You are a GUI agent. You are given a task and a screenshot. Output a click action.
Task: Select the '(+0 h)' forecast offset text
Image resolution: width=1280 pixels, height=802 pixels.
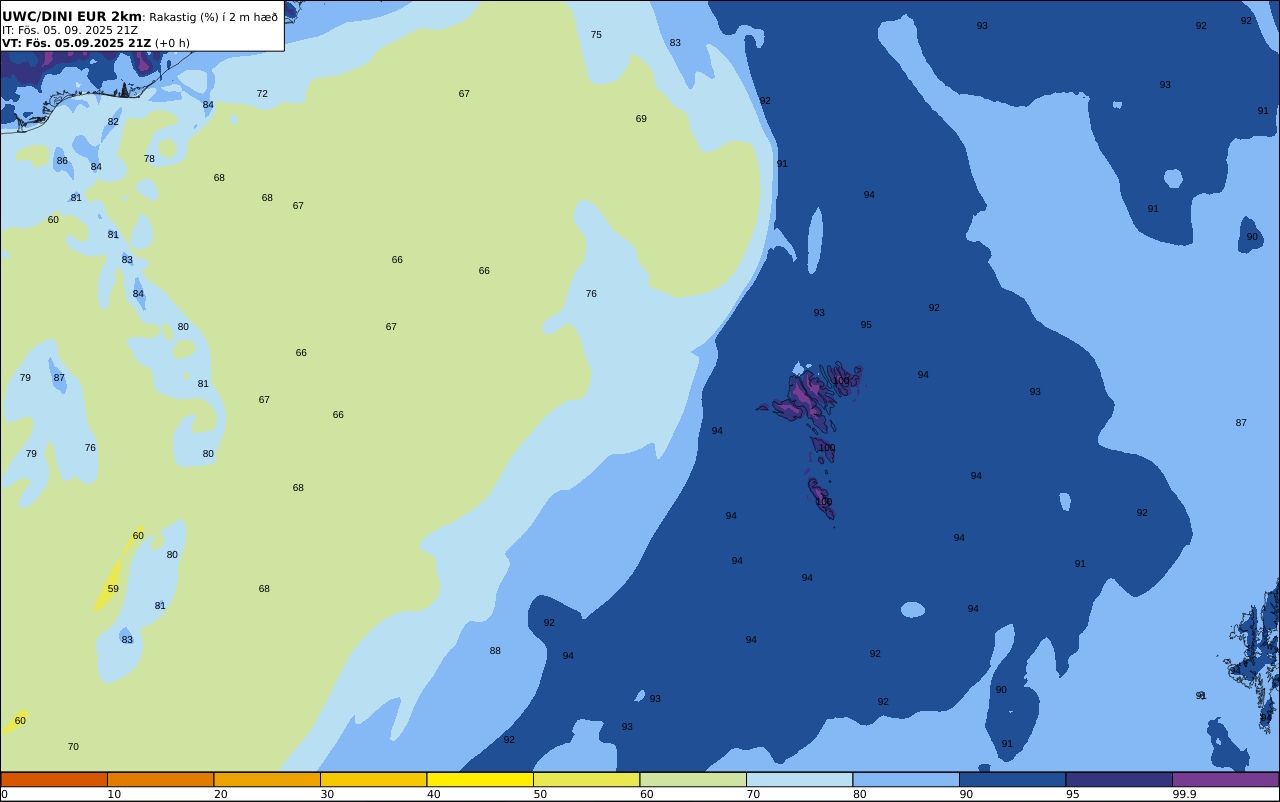pos(172,43)
